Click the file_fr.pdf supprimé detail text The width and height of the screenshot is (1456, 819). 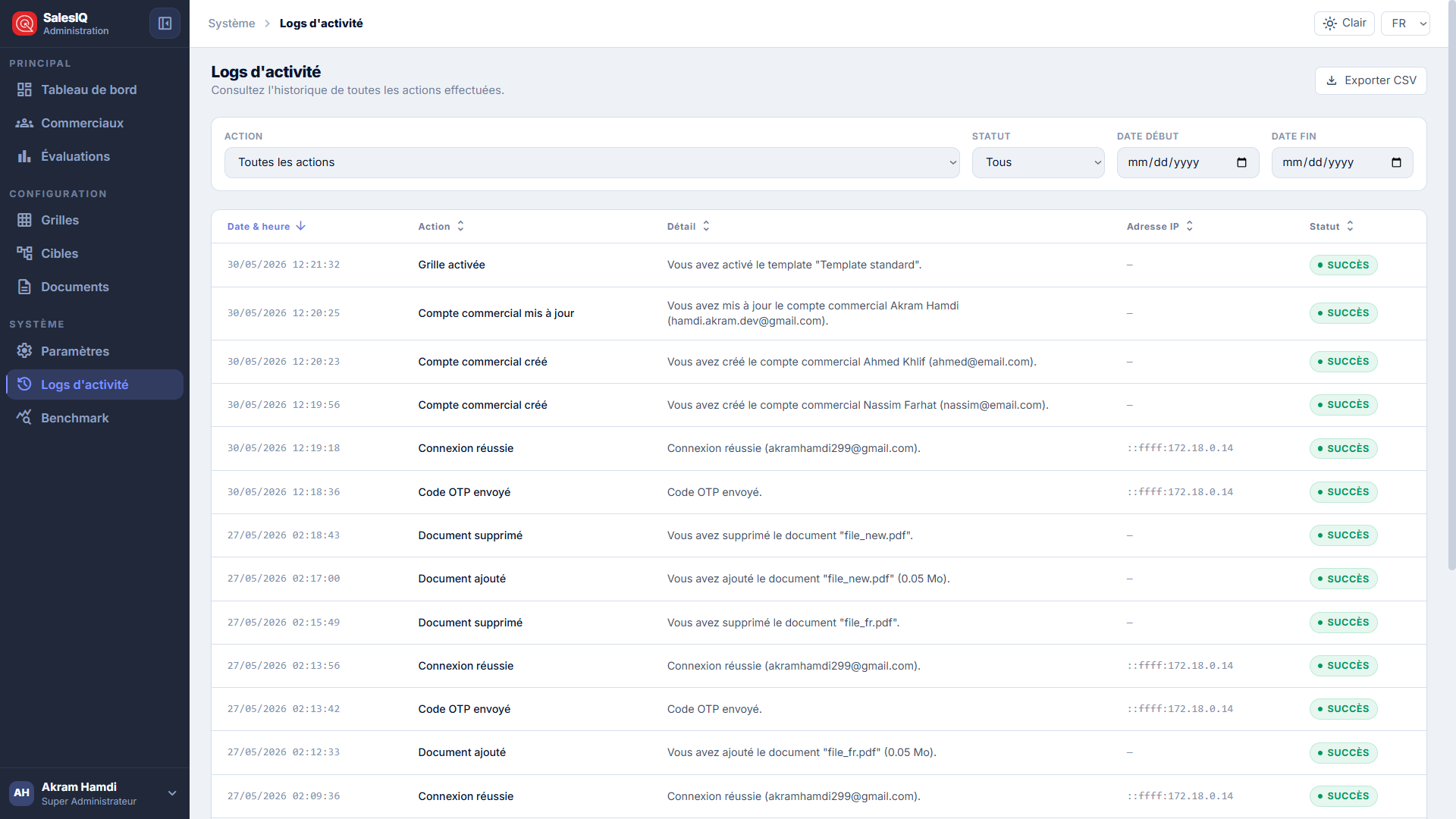[783, 623]
